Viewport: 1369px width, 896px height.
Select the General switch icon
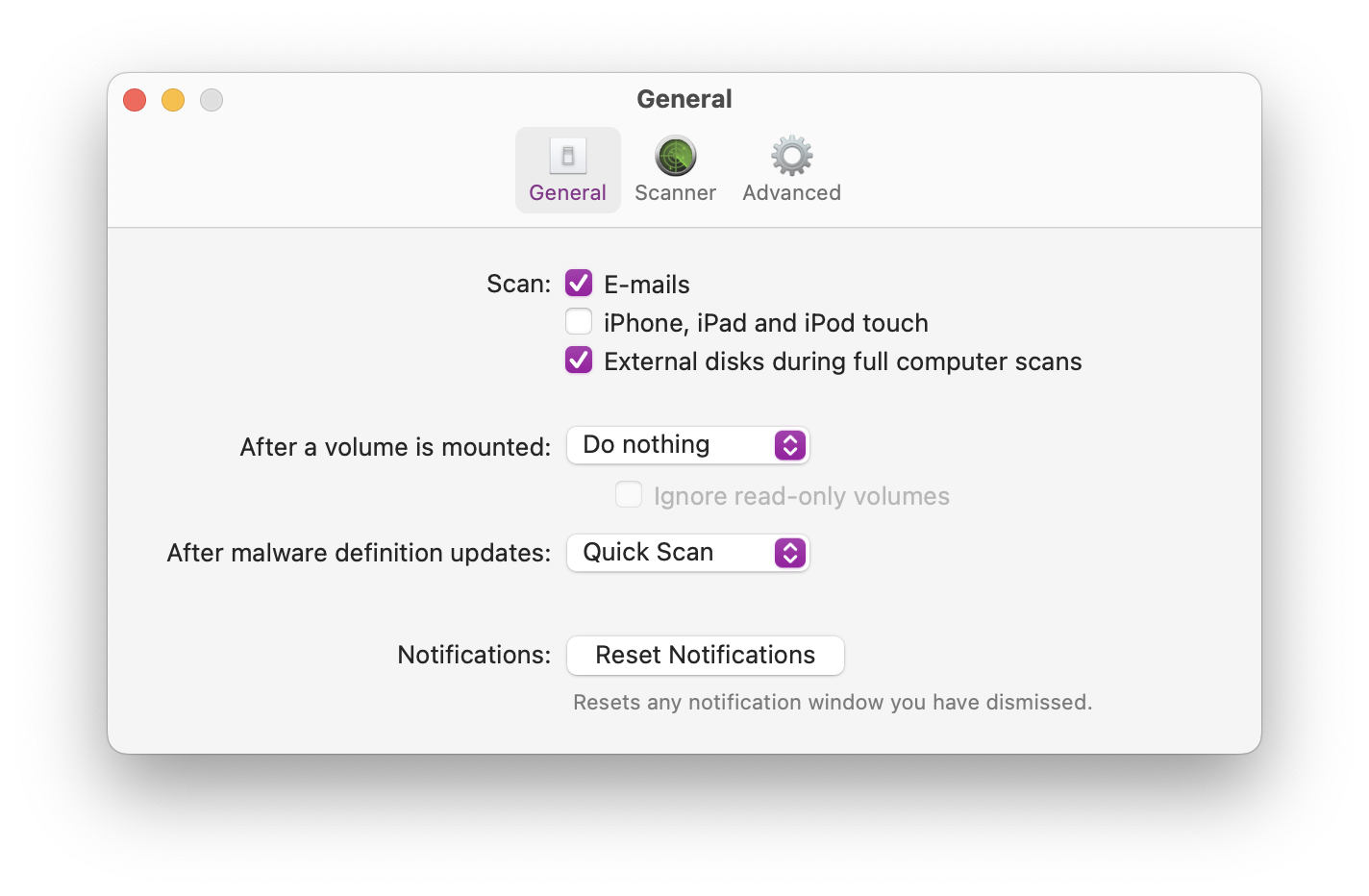(x=568, y=156)
